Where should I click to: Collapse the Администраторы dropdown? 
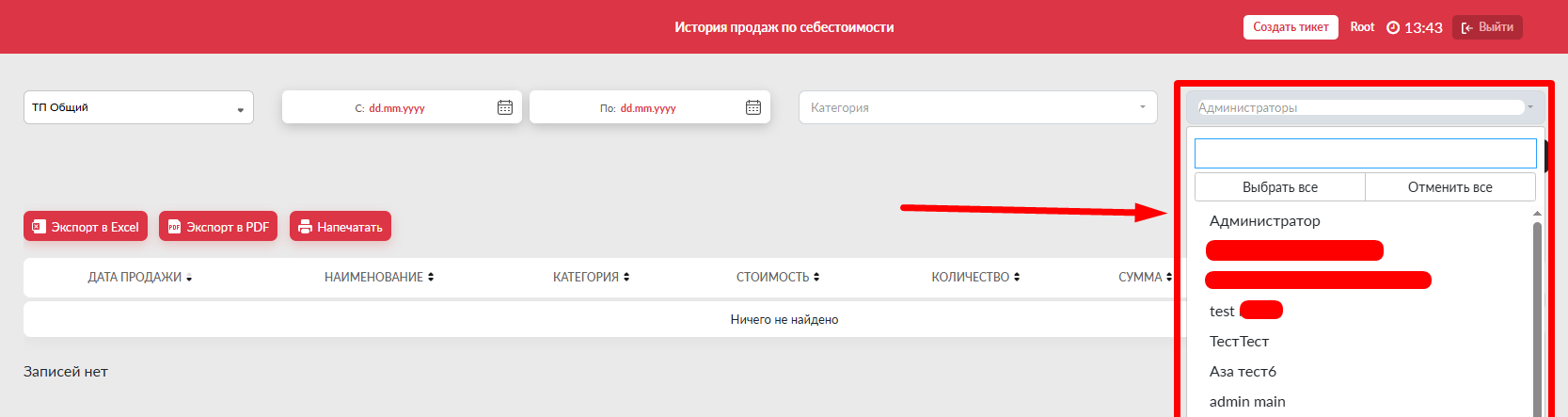(1365, 107)
